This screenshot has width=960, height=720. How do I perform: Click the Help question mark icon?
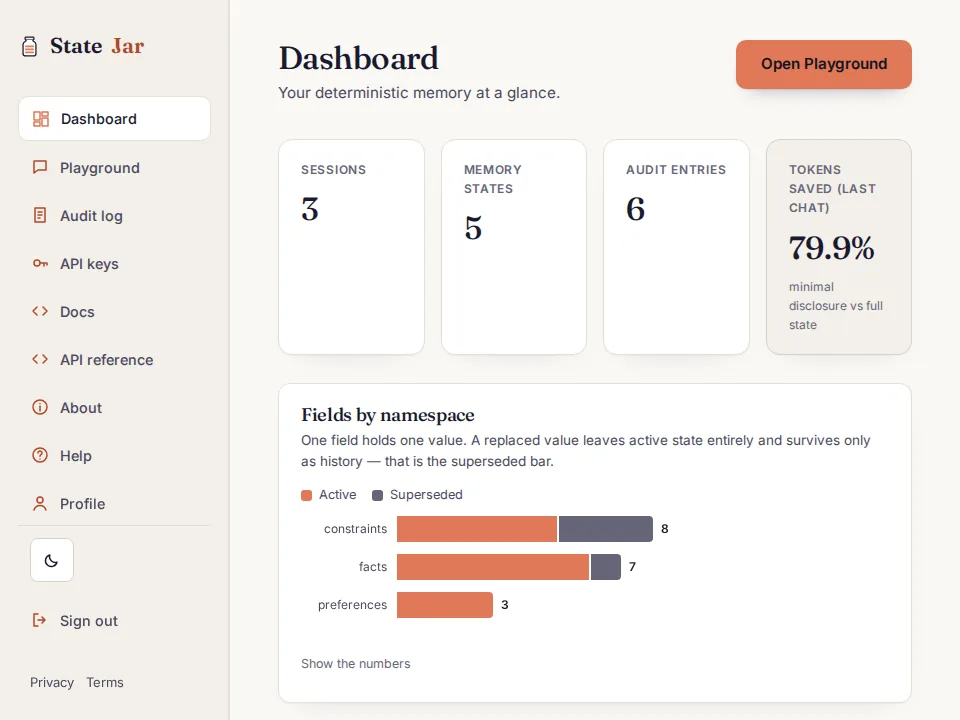coord(40,456)
